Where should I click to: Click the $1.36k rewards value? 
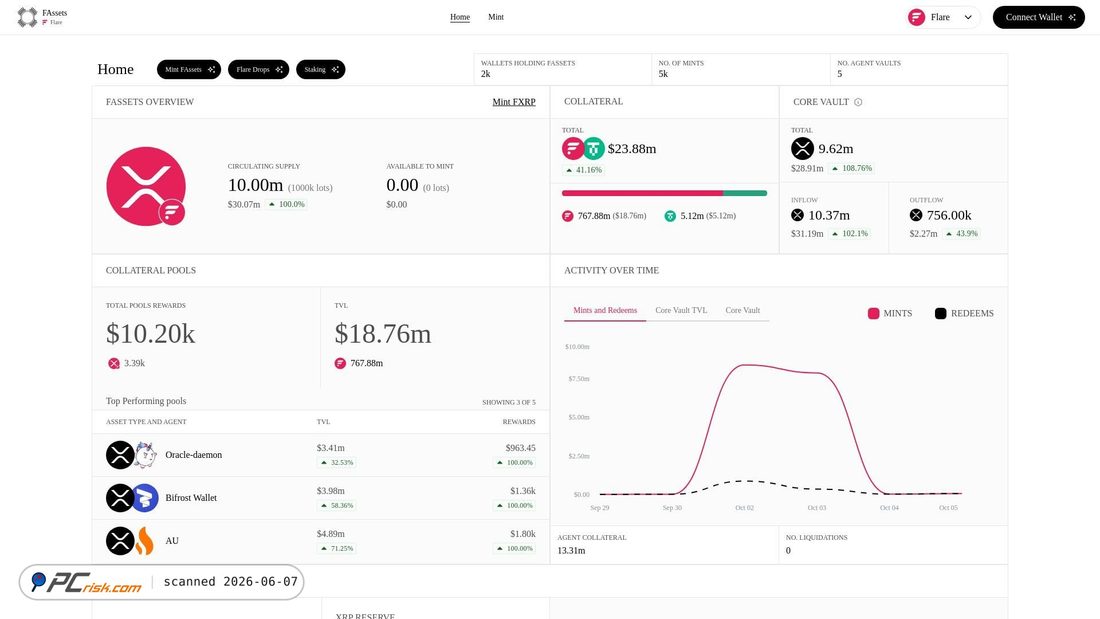pyautogui.click(x=523, y=491)
